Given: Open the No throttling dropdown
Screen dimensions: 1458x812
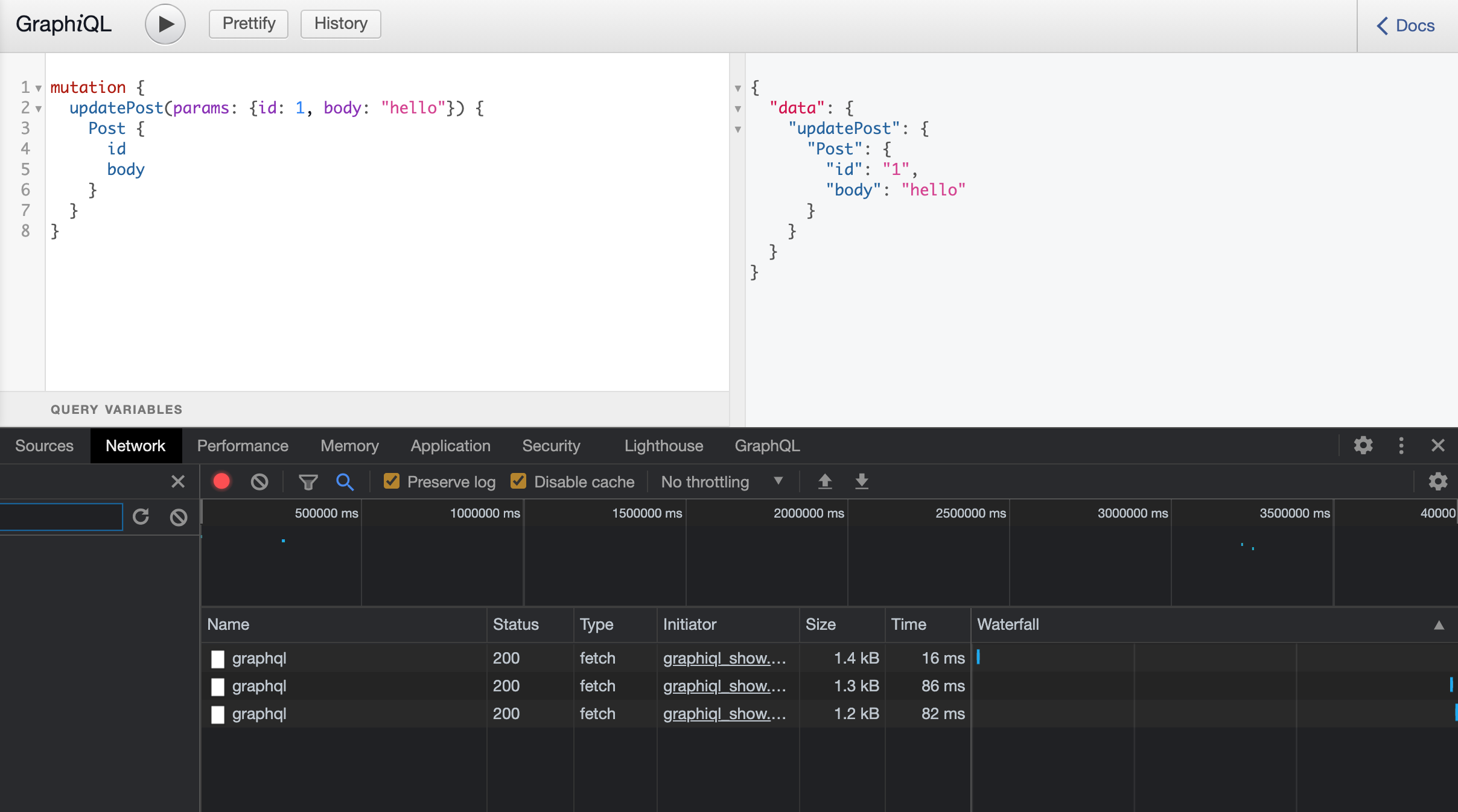Looking at the screenshot, I should tap(722, 481).
